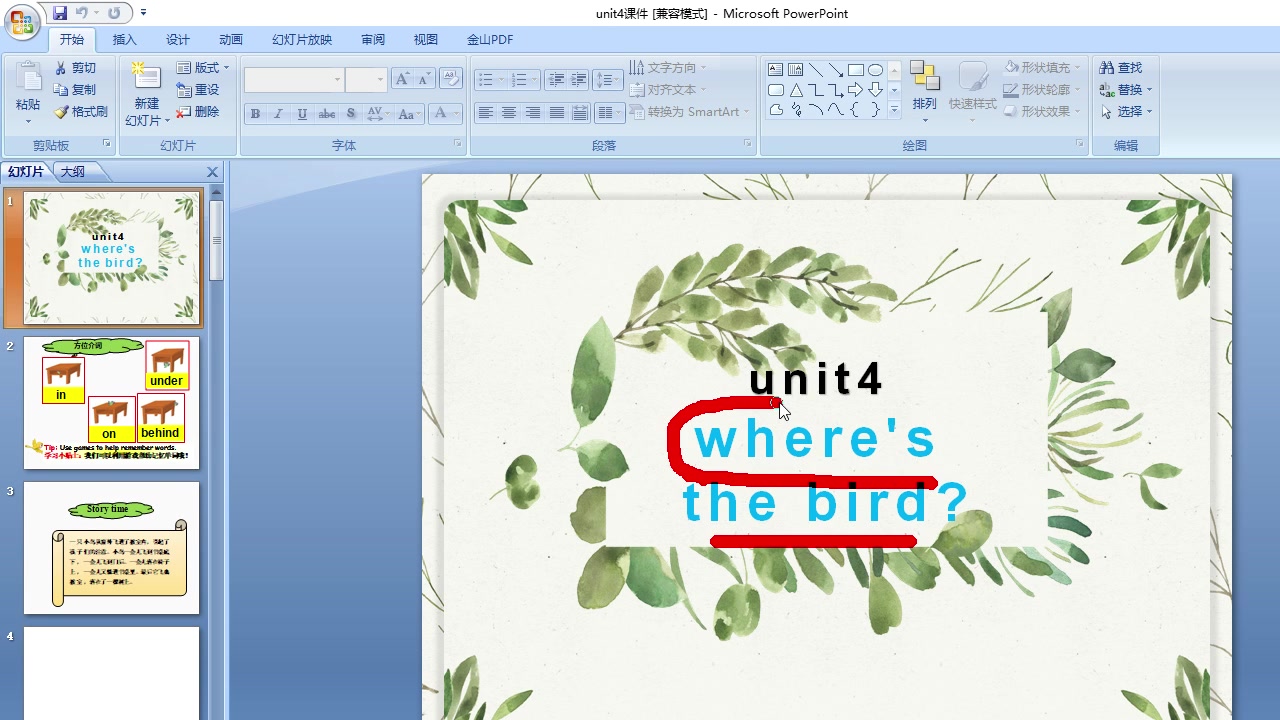Open the columns dropdown in paragraph group

coord(609,113)
